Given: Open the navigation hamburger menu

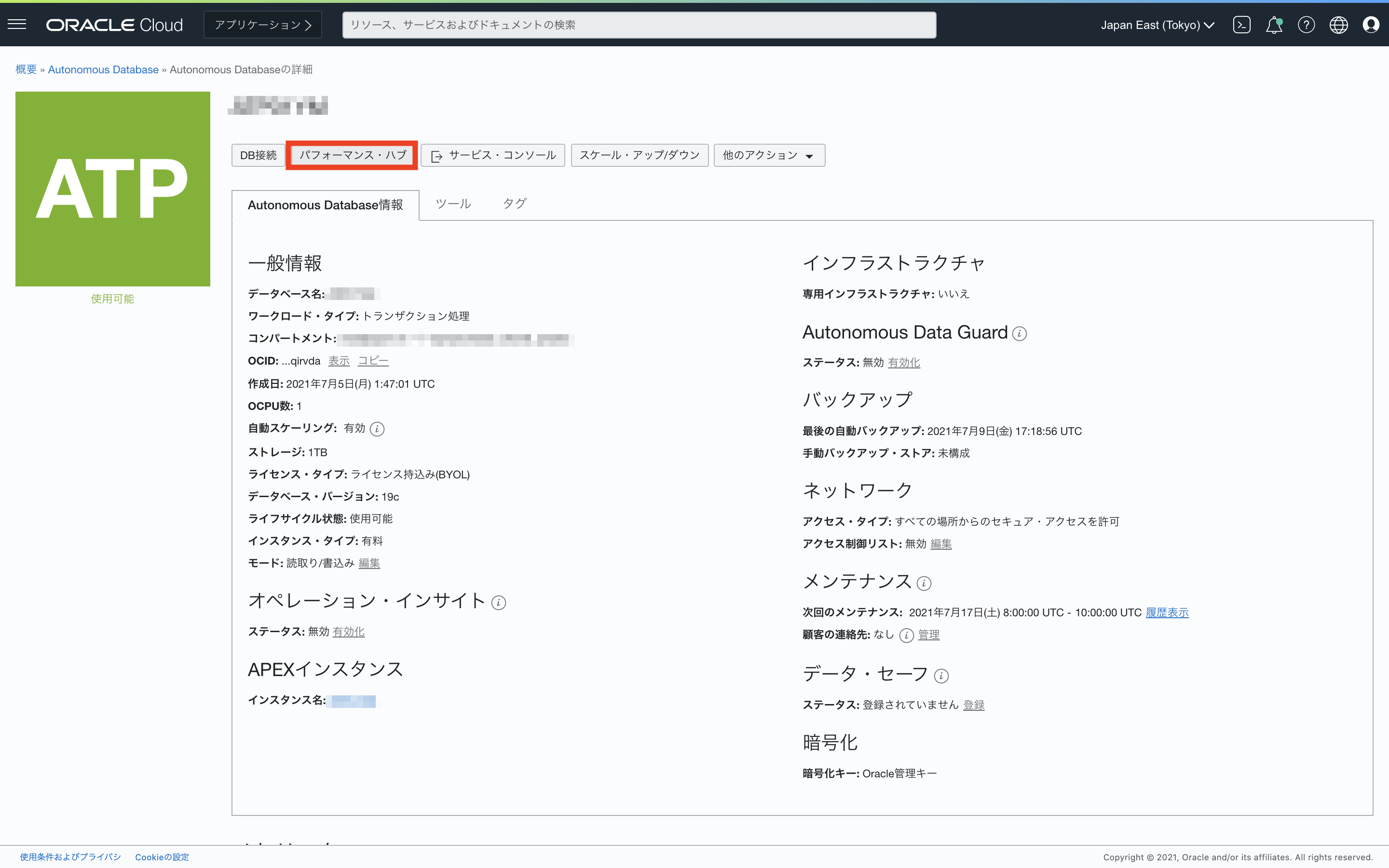Looking at the screenshot, I should pyautogui.click(x=17, y=24).
